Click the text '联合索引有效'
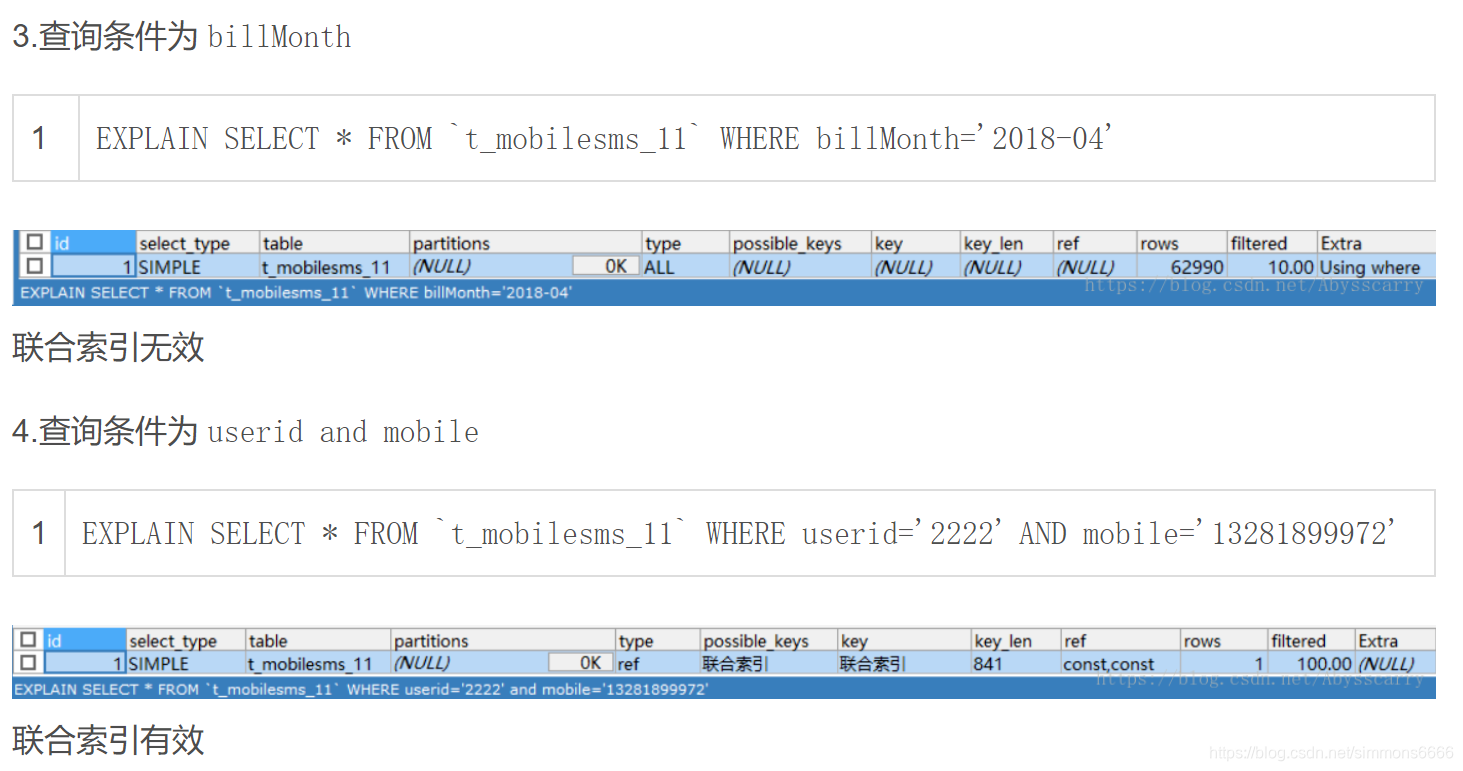The height and width of the screenshot is (771, 1463). tap(108, 740)
